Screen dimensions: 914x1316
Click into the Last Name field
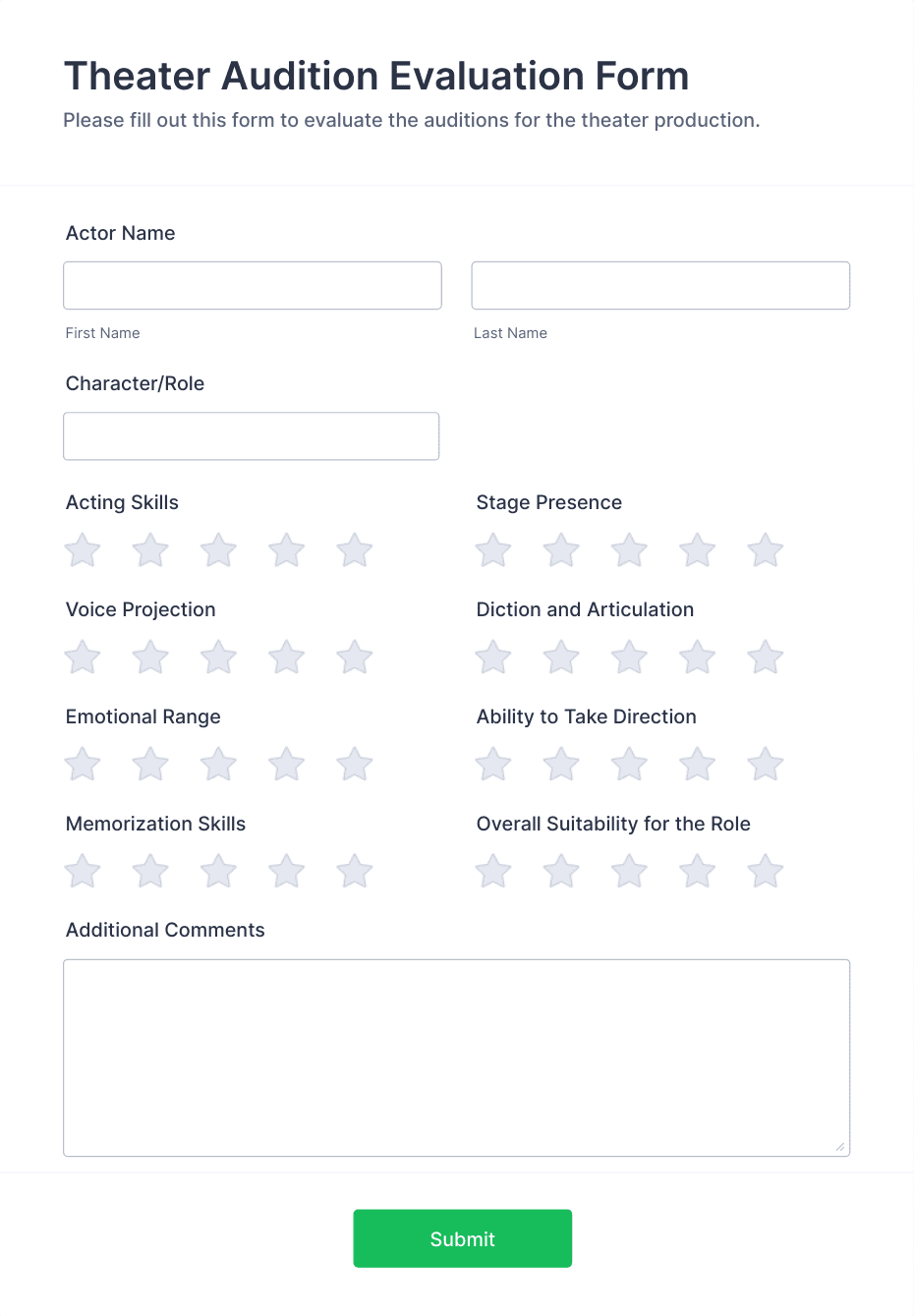coord(660,285)
